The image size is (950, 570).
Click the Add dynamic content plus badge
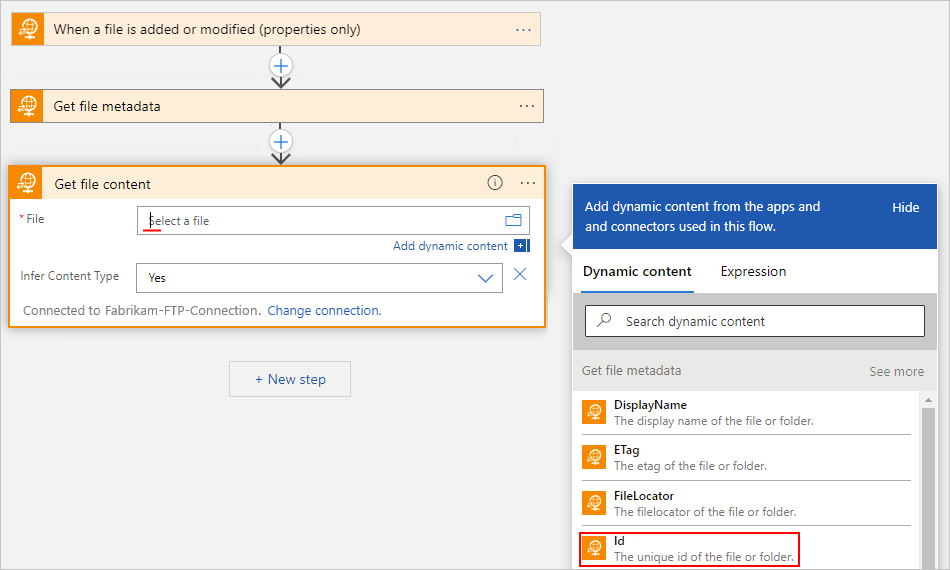point(521,246)
